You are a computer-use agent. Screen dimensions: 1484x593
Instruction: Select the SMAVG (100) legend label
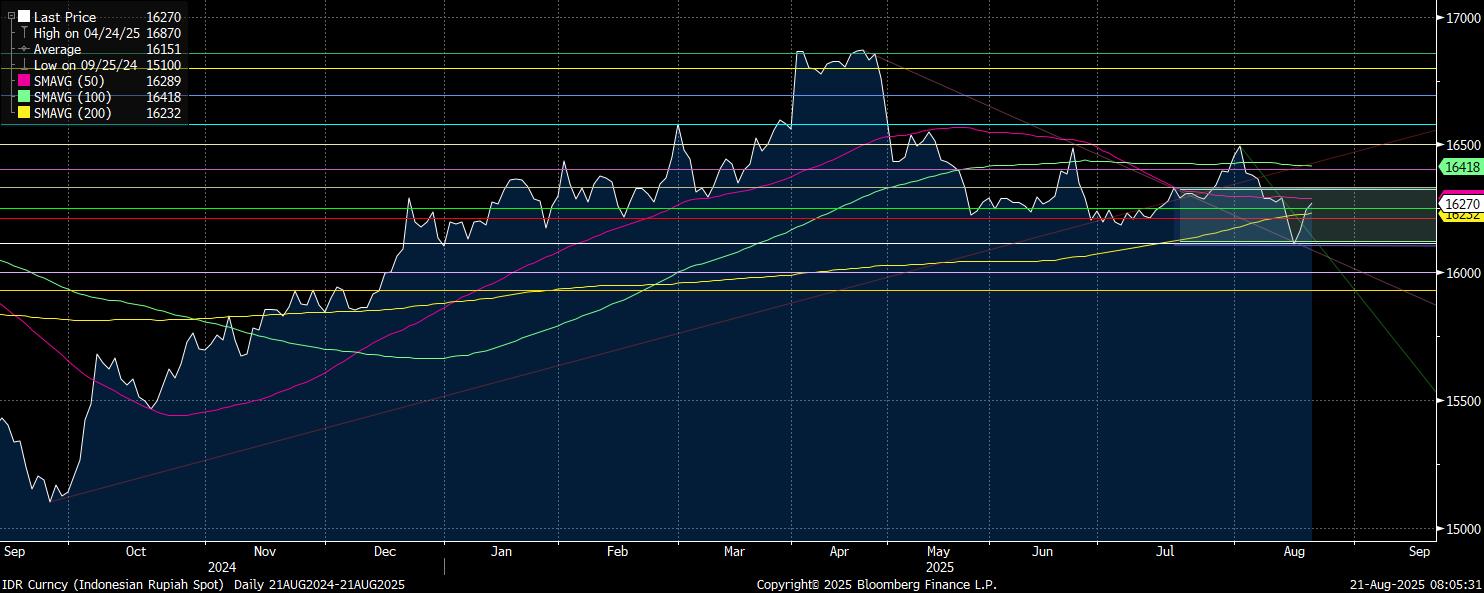pos(72,97)
